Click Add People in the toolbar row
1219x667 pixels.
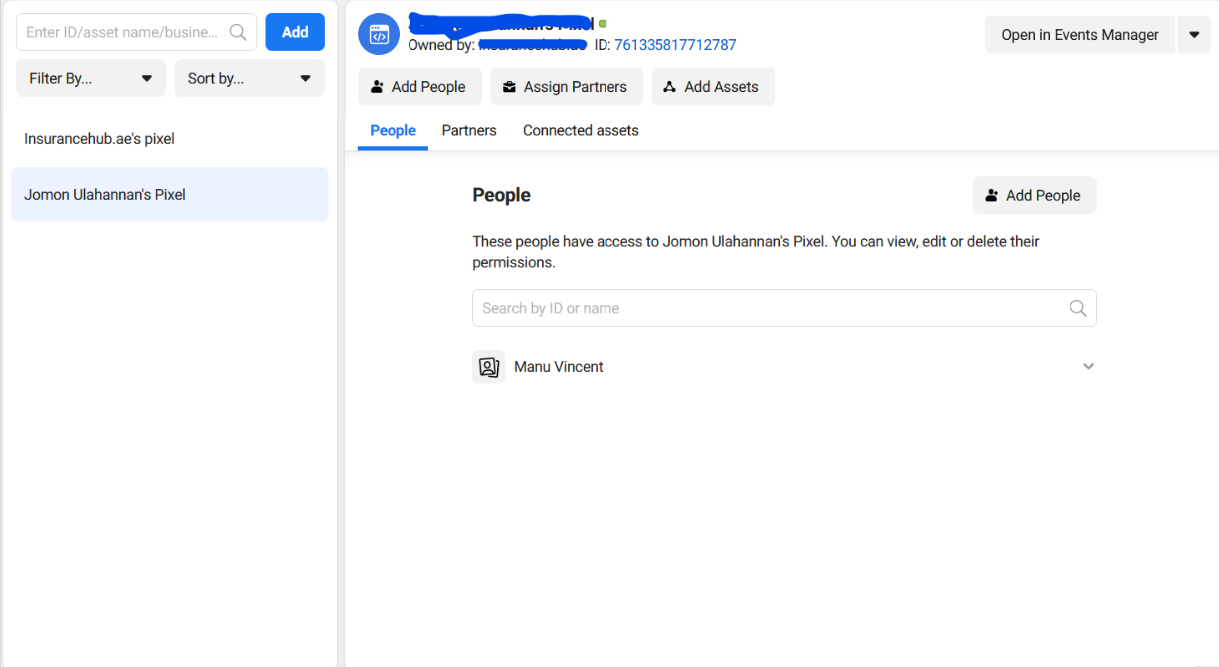tap(419, 87)
